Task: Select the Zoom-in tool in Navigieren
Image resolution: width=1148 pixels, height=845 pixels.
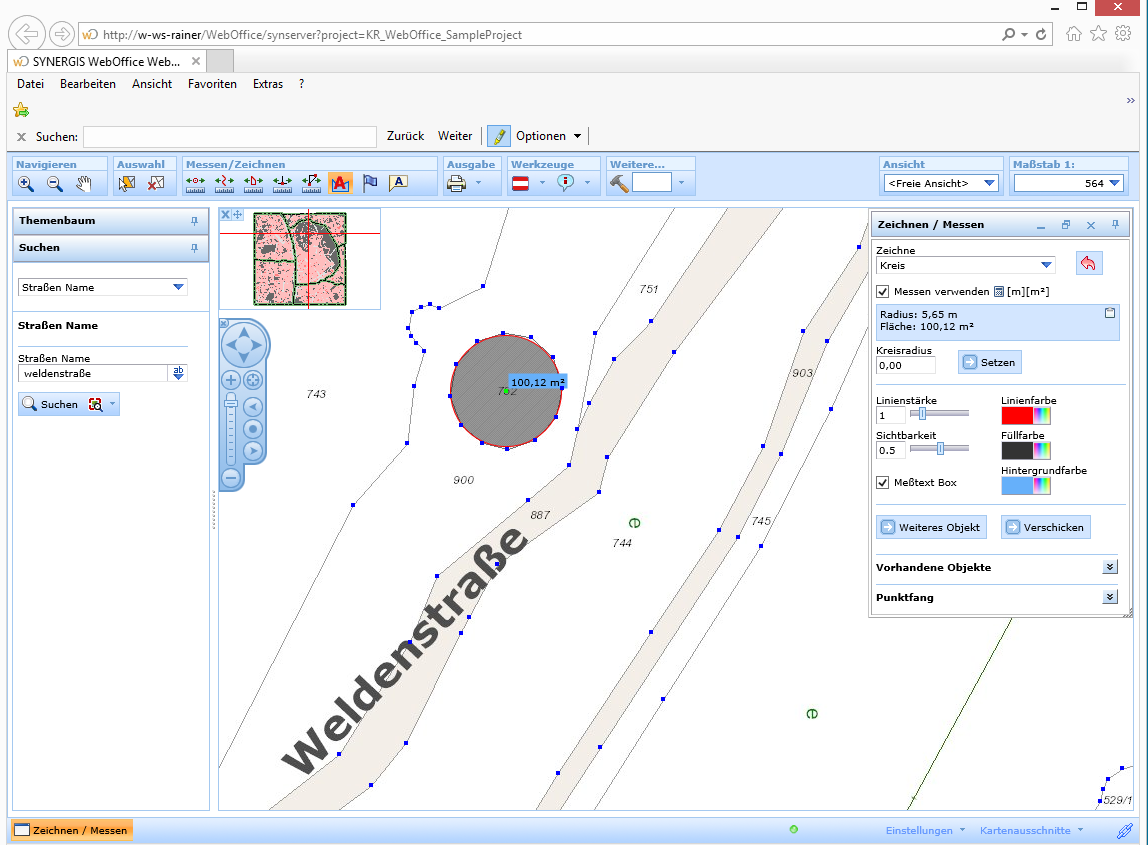Action: pyautogui.click(x=24, y=183)
